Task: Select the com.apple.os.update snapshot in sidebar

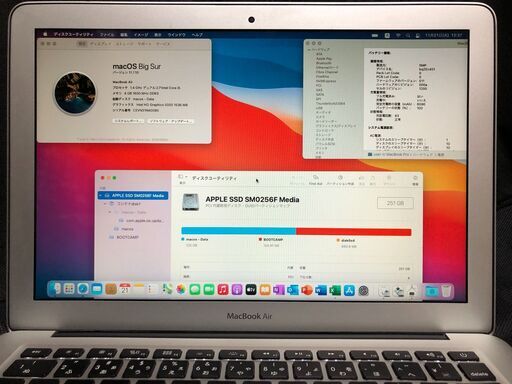Action: pos(142,221)
